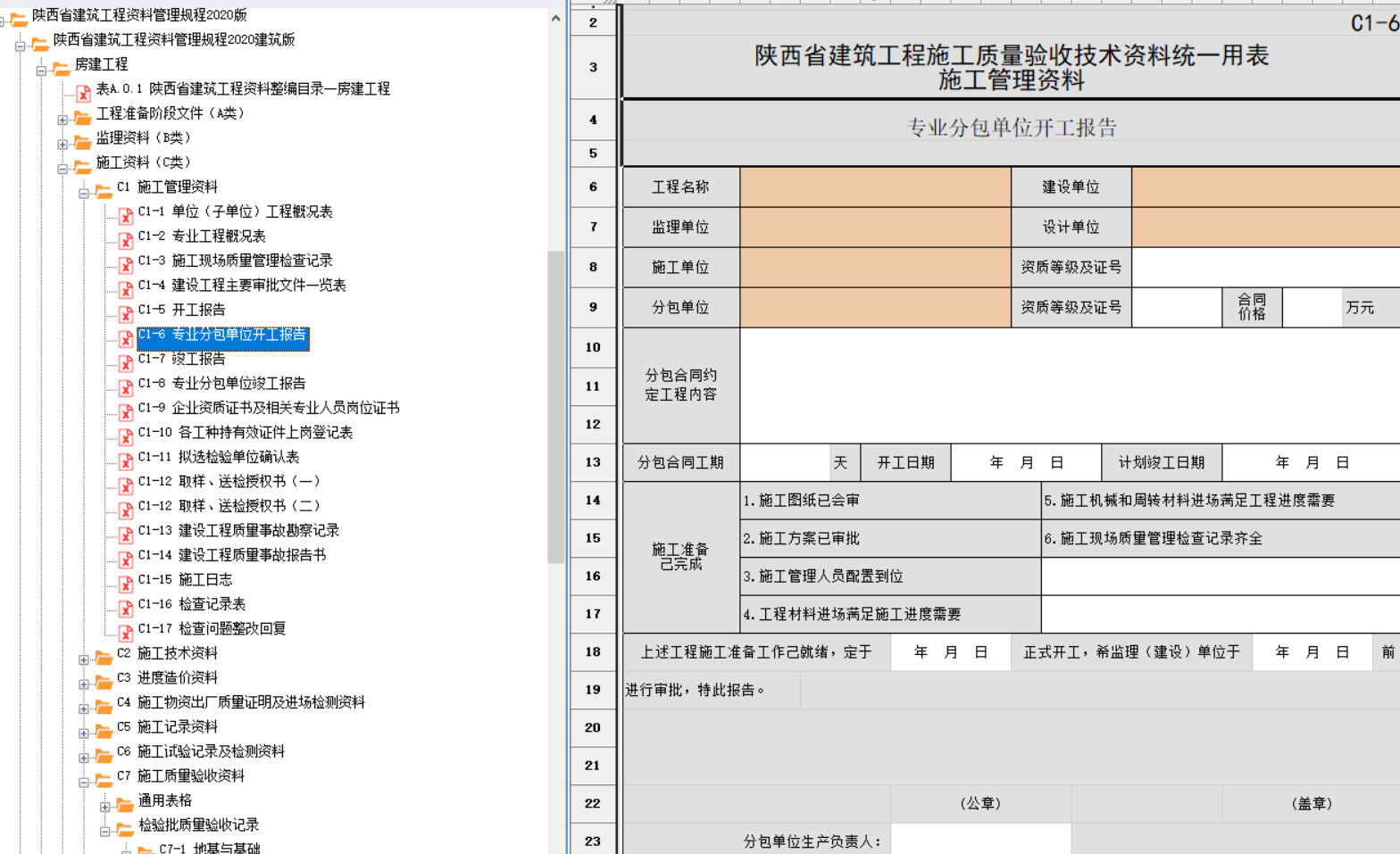Click file icon beside C1-2 专业工程概况表
The width and height of the screenshot is (1400, 854).
(x=126, y=239)
